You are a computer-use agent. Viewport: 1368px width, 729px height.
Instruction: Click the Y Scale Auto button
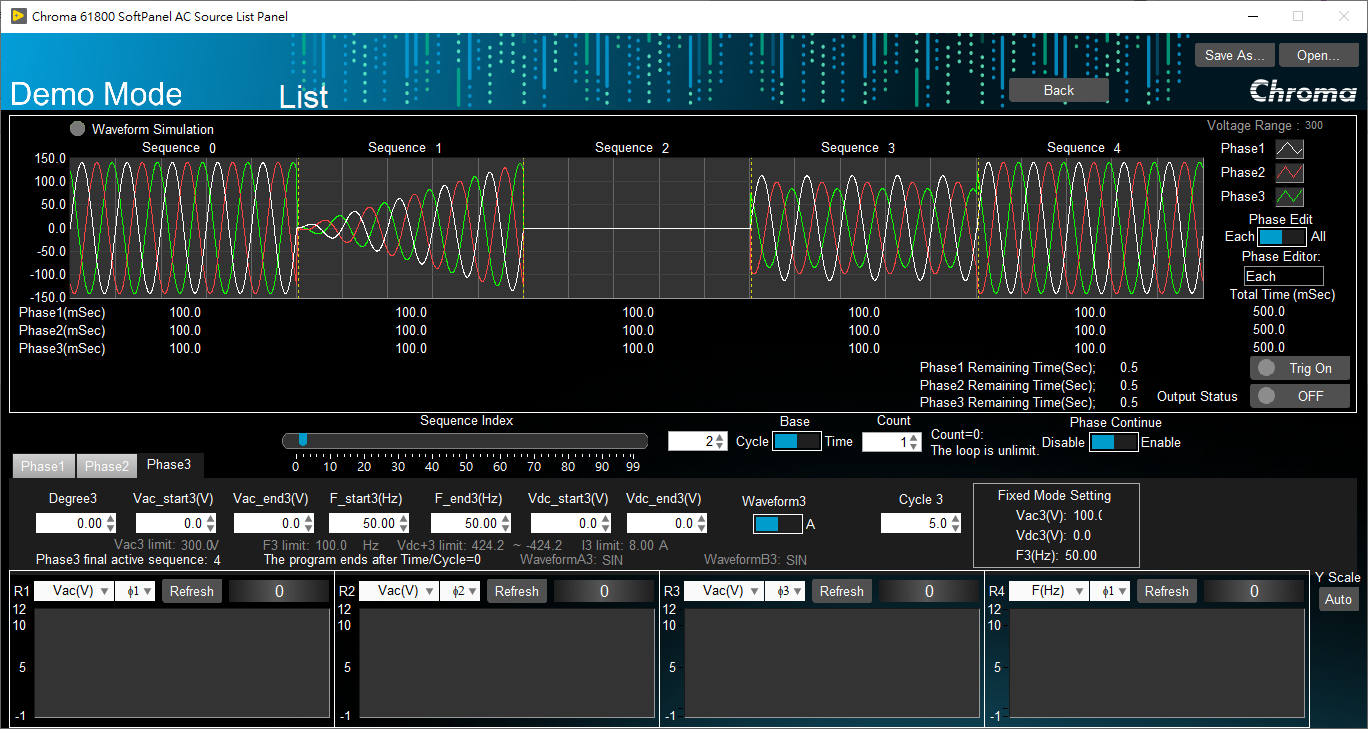(x=1338, y=600)
